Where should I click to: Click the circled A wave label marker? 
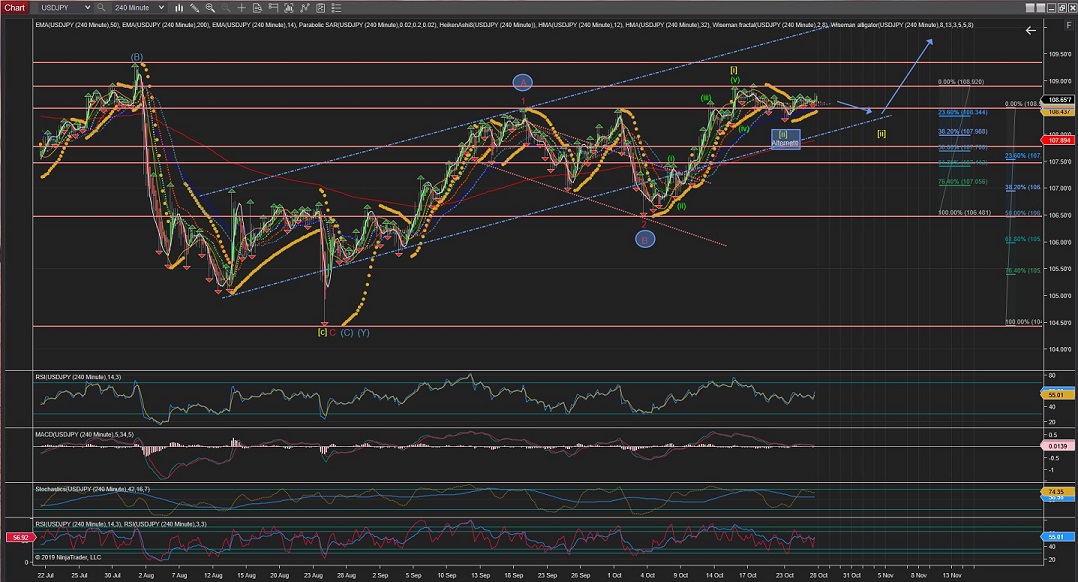(x=522, y=82)
